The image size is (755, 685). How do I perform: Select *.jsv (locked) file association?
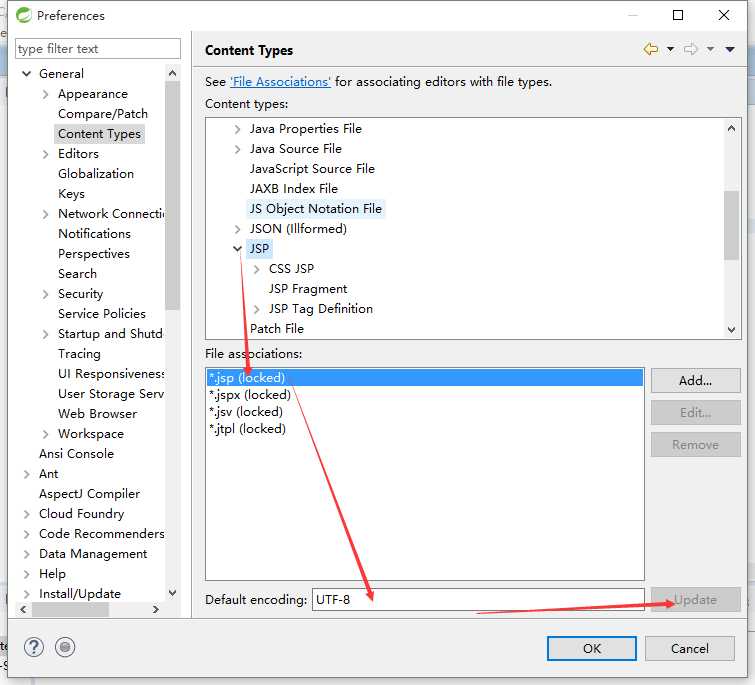tap(425, 412)
